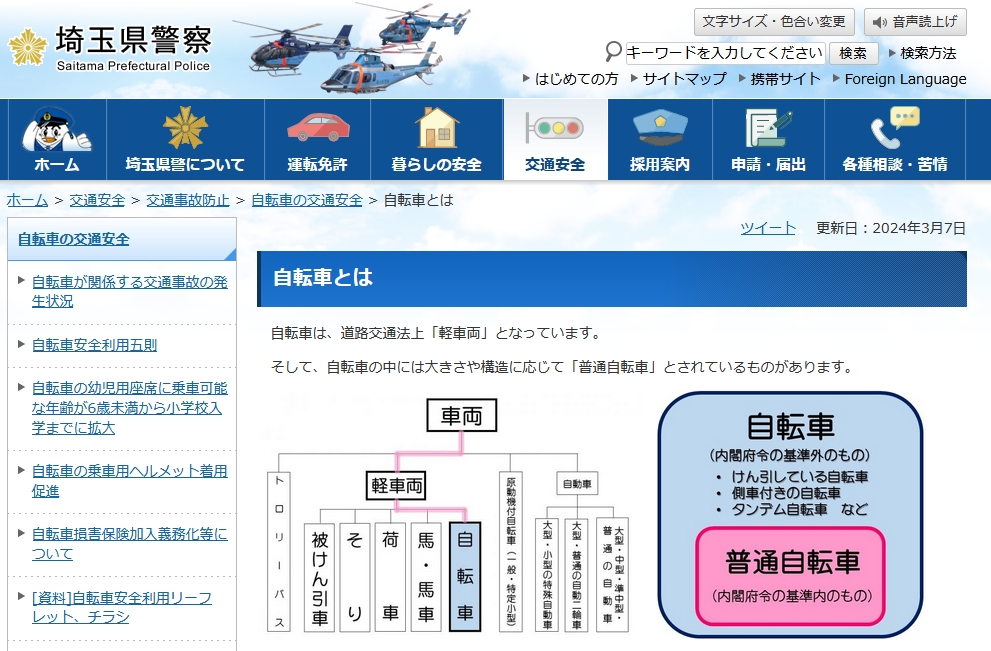This screenshot has height=651, width=991.
Task: Open the phone 各種相談・苦情 icon
Action: tap(894, 128)
